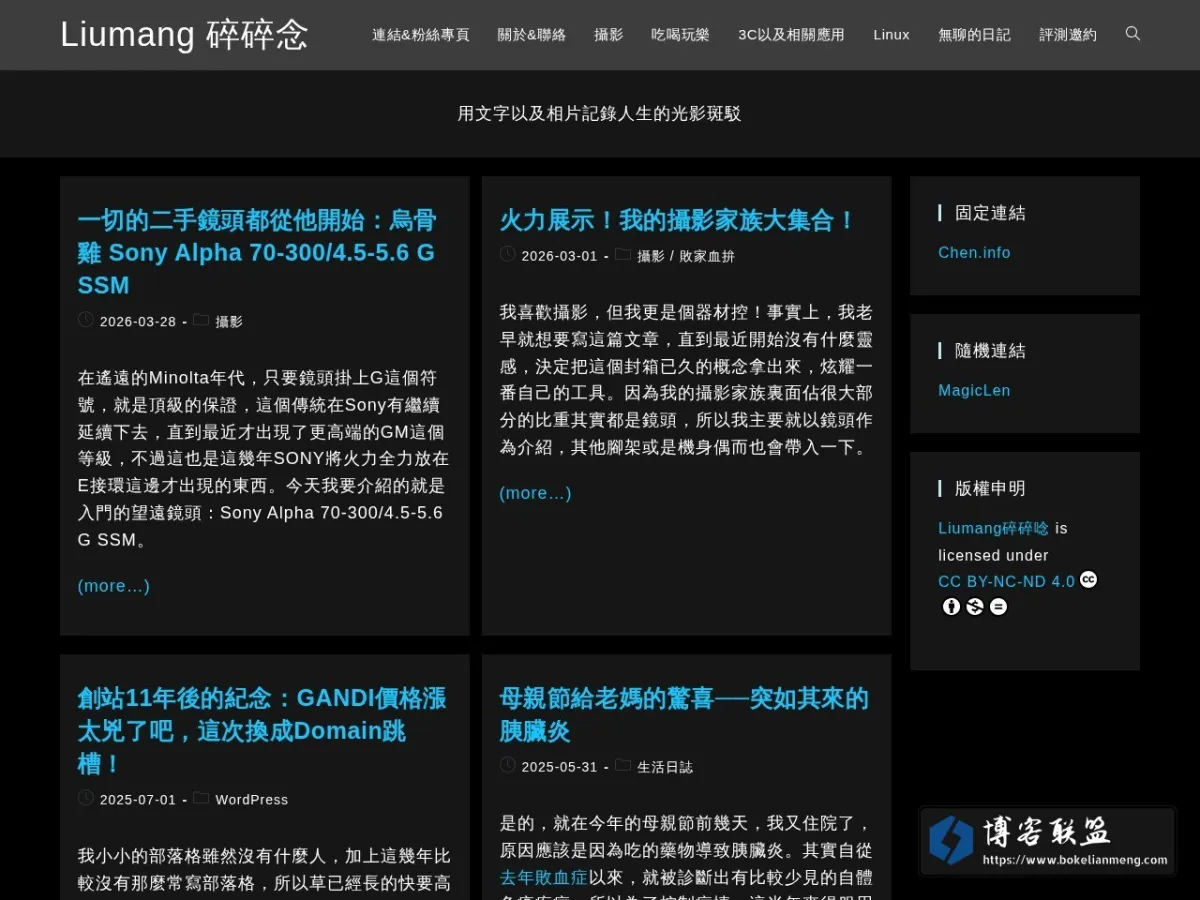This screenshot has width=1200, height=900.
Task: Click the folder icon beside WordPress
Action: click(201, 798)
